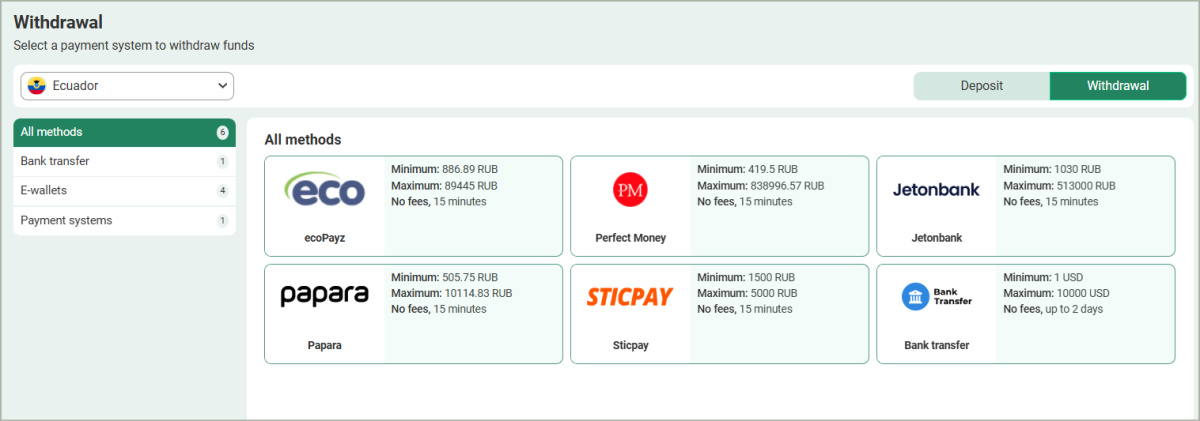
Task: Click the Ecuador flag icon
Action: tap(38, 86)
